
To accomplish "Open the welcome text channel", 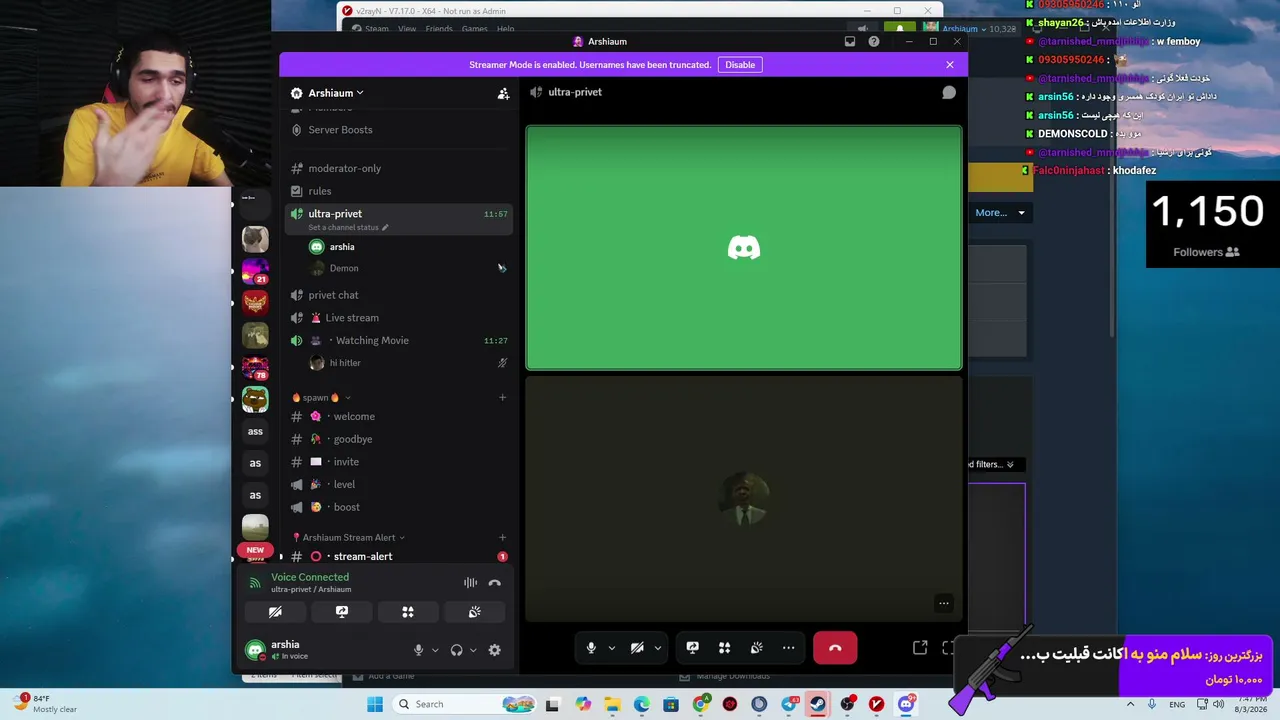I will (x=399, y=417).
